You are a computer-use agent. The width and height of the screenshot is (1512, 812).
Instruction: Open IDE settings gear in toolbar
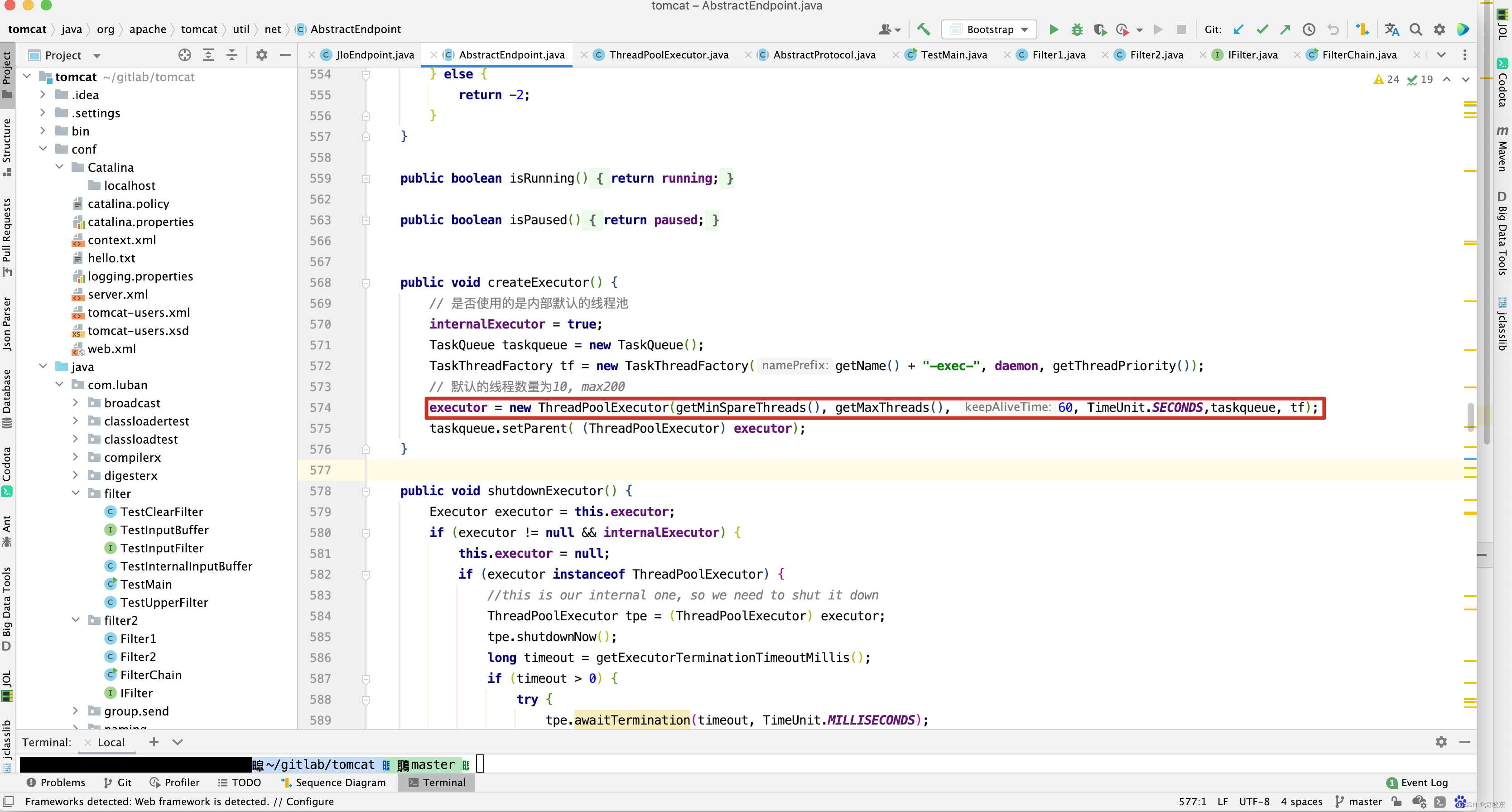point(1439,29)
